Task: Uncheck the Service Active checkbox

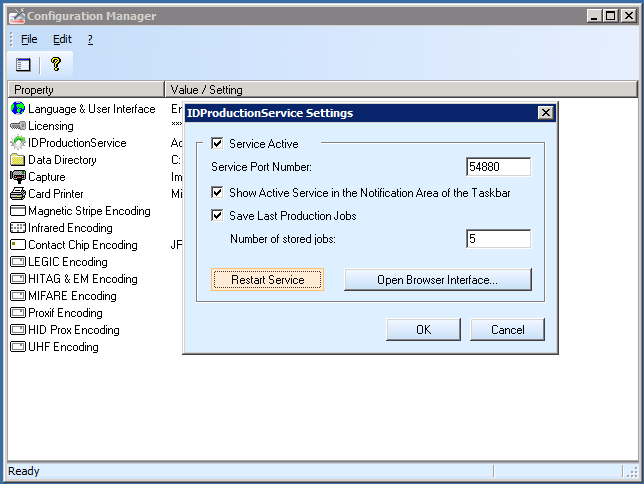Action: click(218, 144)
